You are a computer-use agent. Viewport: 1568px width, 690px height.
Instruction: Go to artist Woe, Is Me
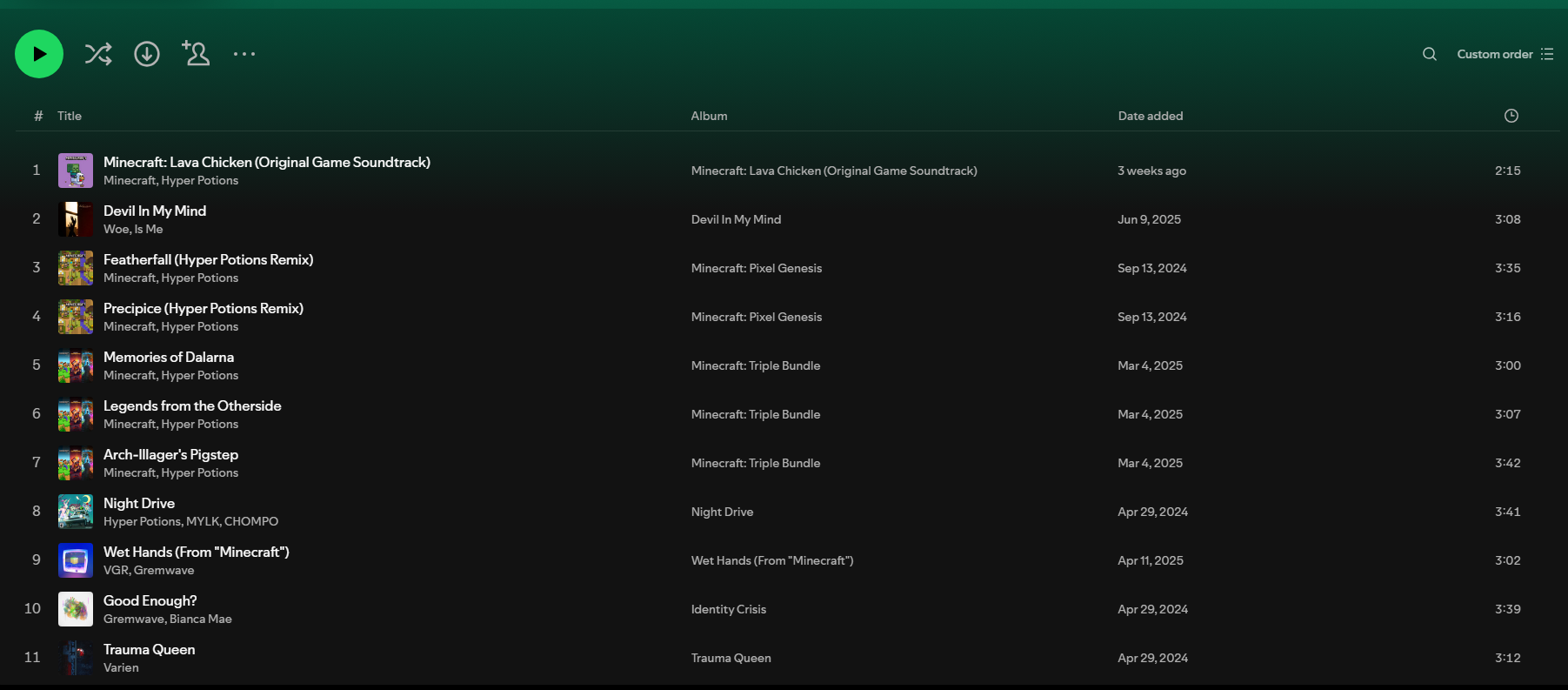[133, 229]
